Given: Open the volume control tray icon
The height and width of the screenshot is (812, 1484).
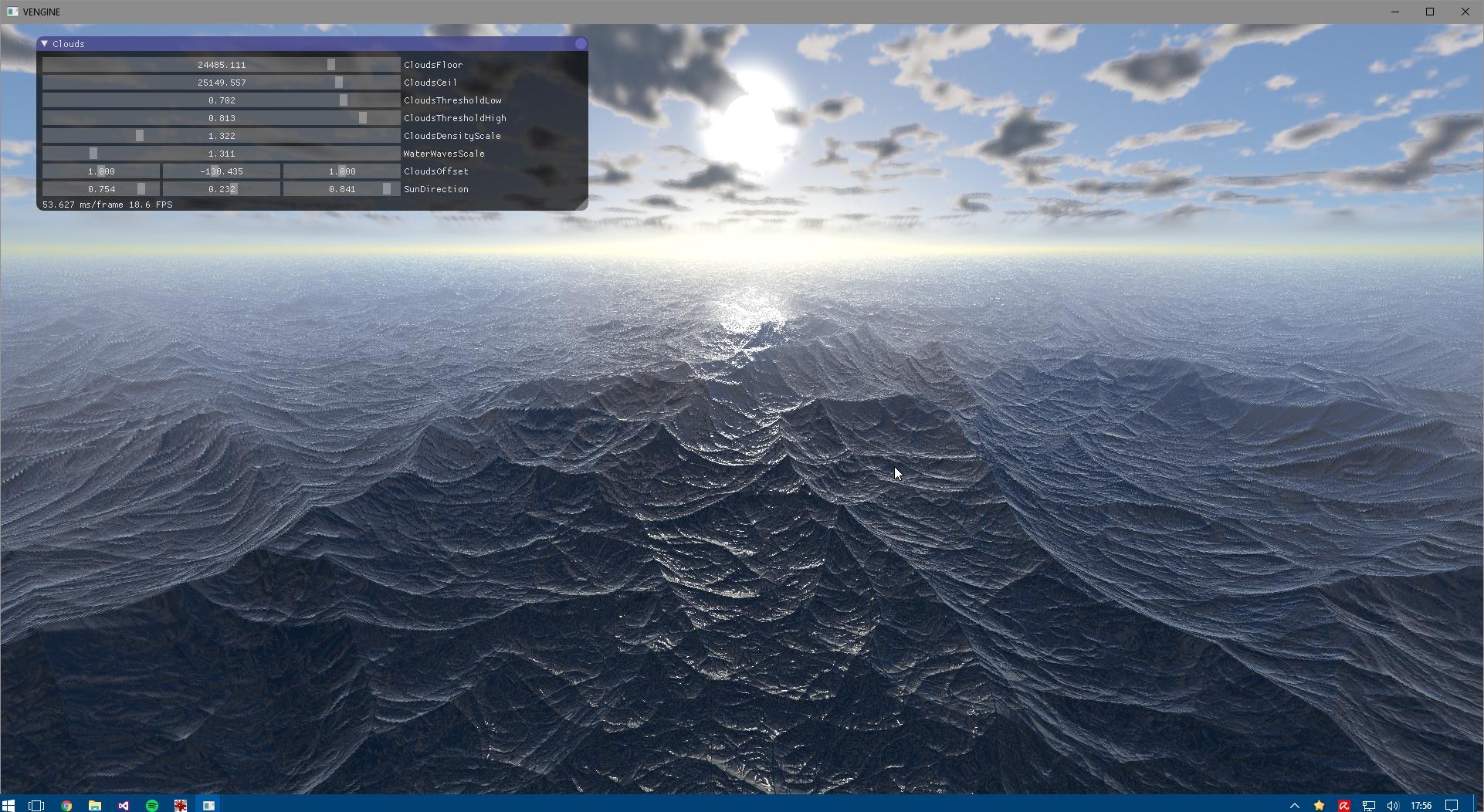Looking at the screenshot, I should (x=1393, y=805).
